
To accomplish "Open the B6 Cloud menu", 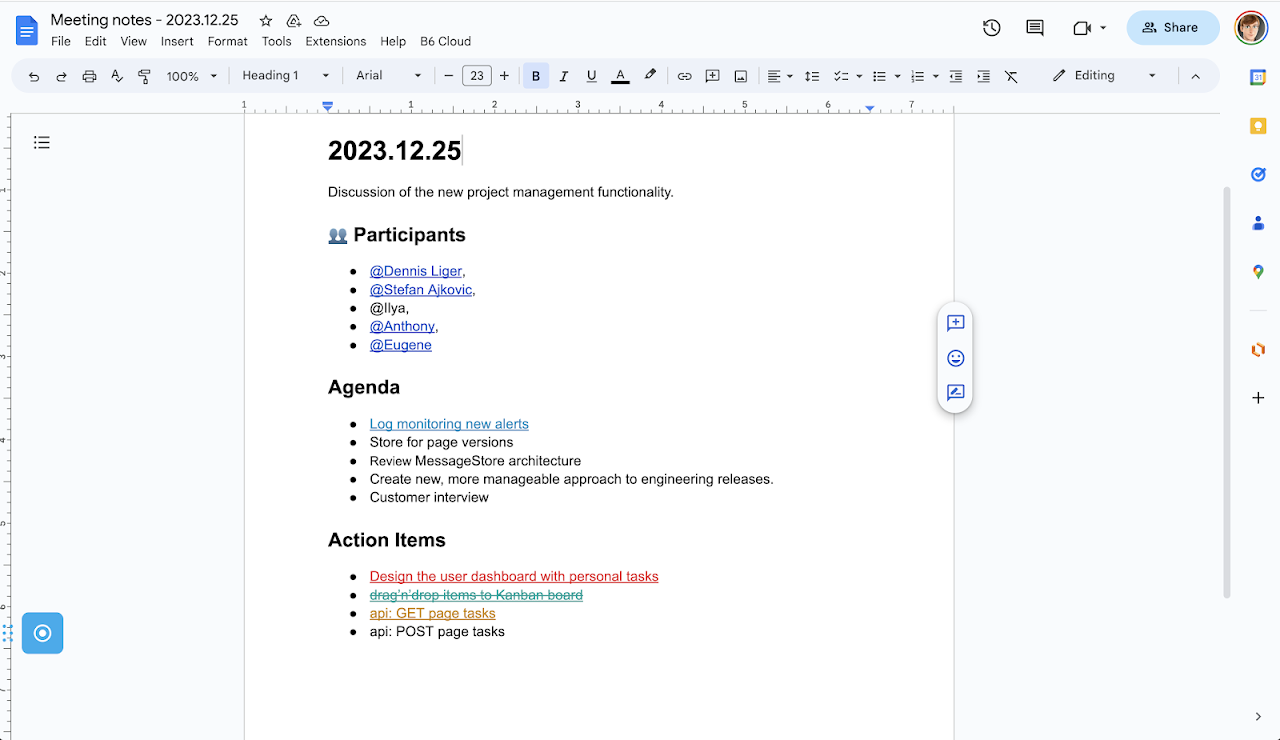I will (445, 41).
